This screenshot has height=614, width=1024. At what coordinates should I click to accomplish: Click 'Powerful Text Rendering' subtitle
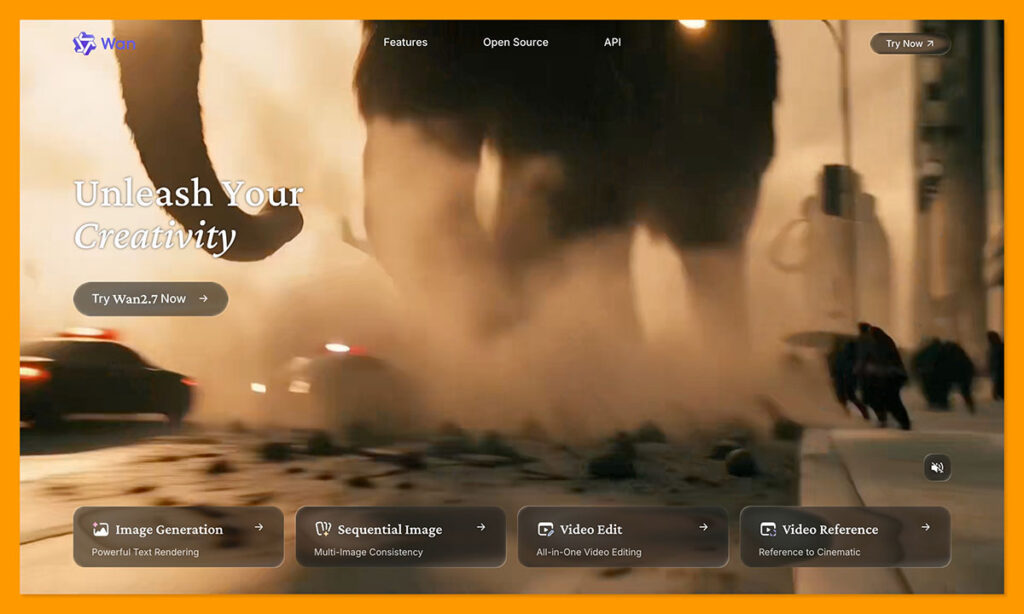(x=145, y=552)
